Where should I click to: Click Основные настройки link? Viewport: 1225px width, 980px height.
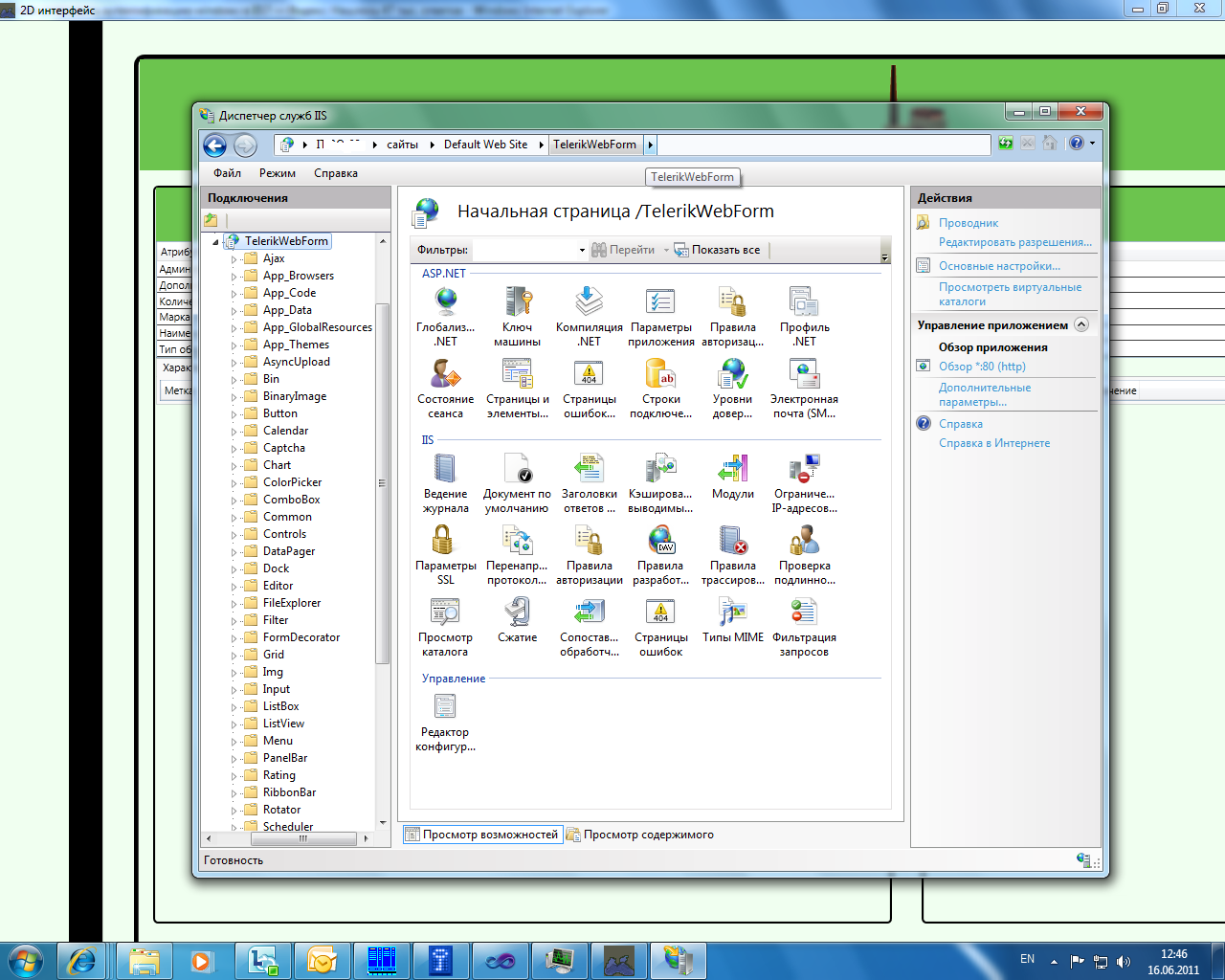pyautogui.click(x=999, y=266)
